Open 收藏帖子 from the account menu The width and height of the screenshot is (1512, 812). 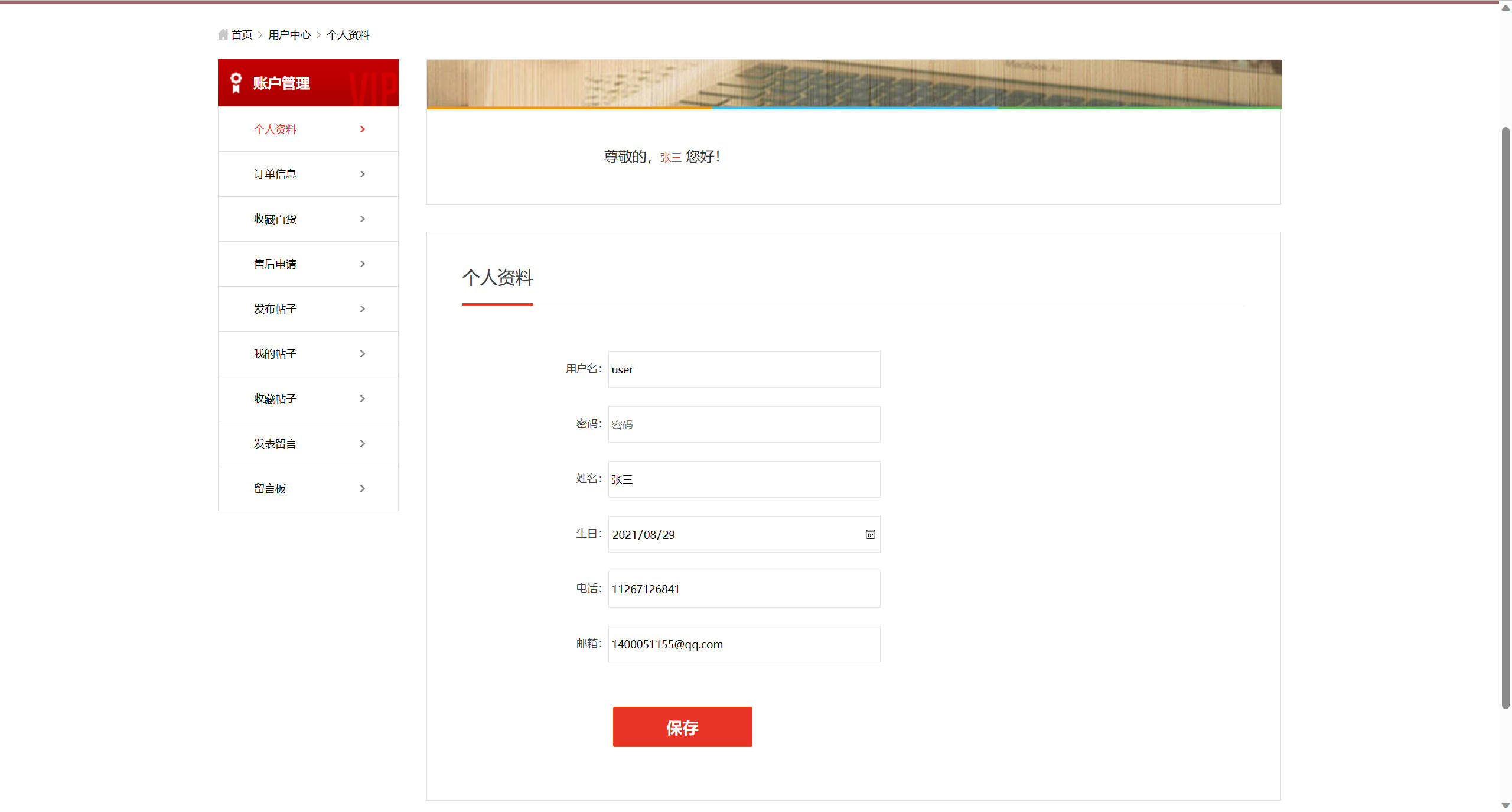274,398
